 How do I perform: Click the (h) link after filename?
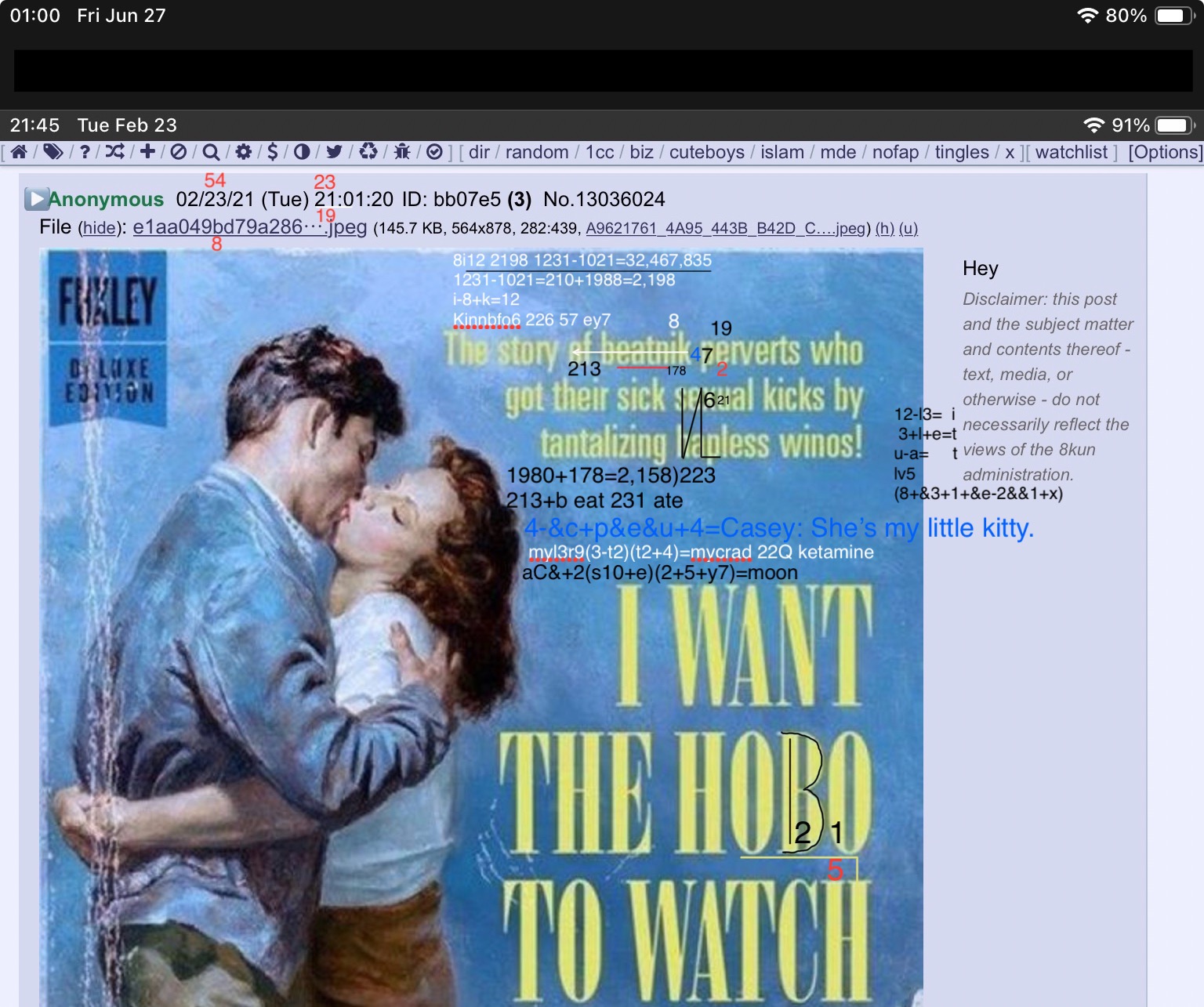[x=885, y=228]
